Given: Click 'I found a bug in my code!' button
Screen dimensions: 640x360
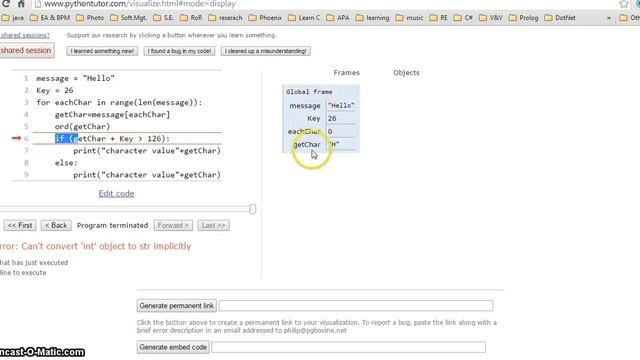Looking at the screenshot, I should (x=179, y=51).
